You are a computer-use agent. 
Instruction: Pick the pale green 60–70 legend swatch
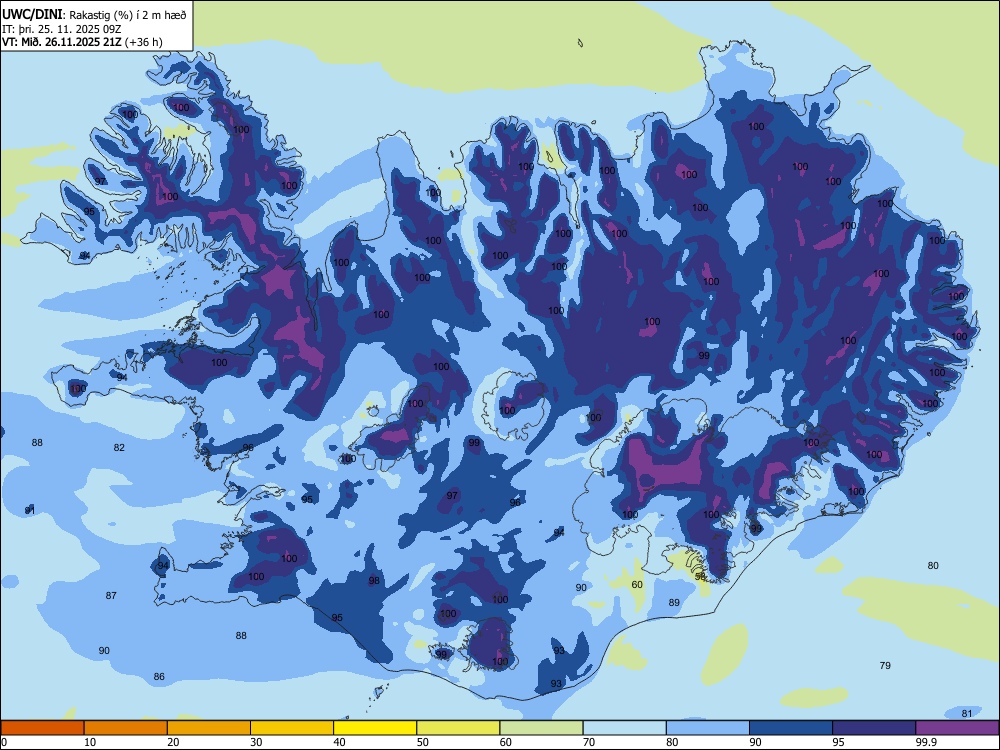(541, 728)
